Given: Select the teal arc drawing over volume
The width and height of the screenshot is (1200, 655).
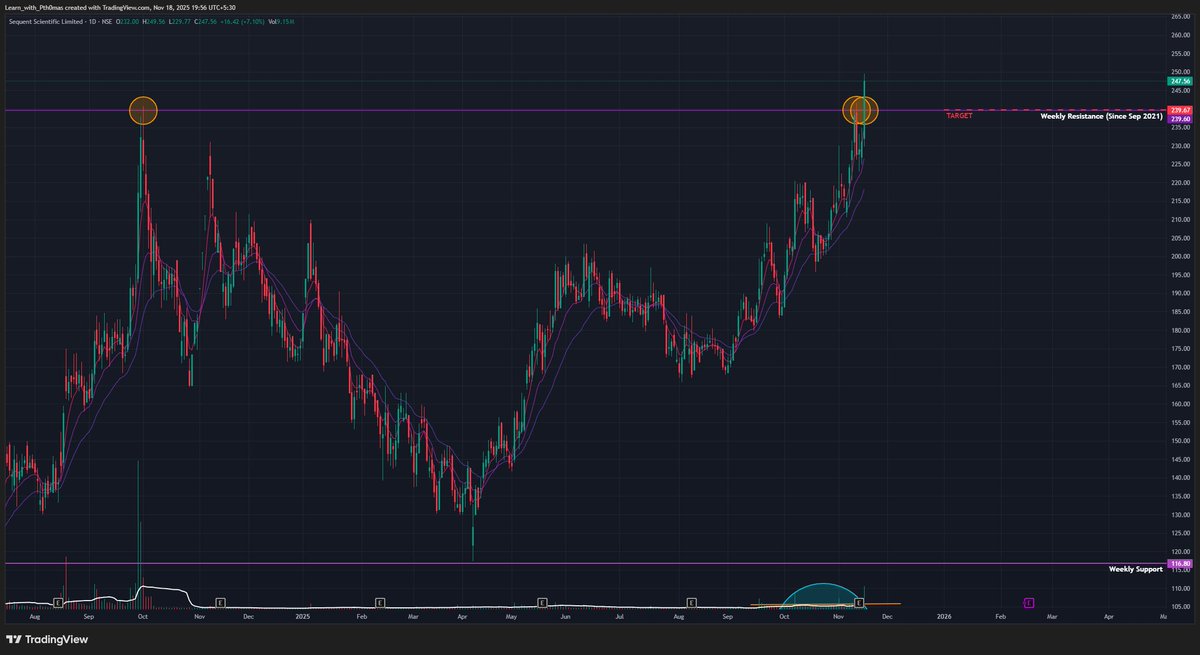Looking at the screenshot, I should pyautogui.click(x=821, y=594).
